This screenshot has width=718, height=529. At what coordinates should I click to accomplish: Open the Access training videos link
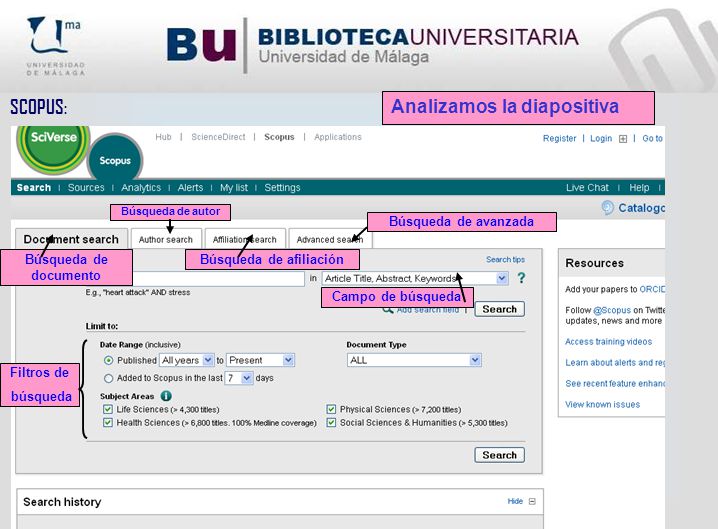(608, 342)
